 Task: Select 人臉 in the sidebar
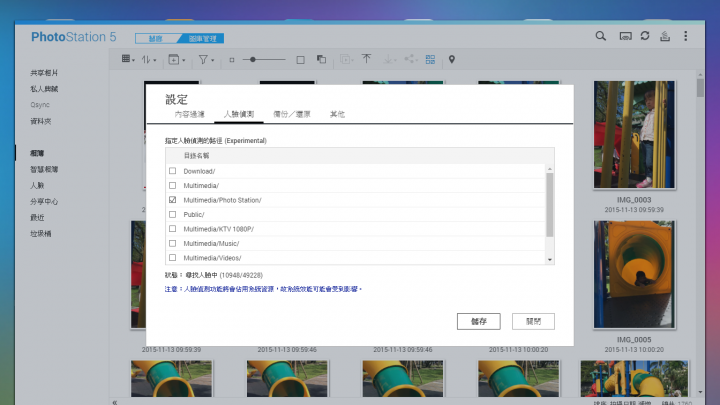click(x=37, y=186)
